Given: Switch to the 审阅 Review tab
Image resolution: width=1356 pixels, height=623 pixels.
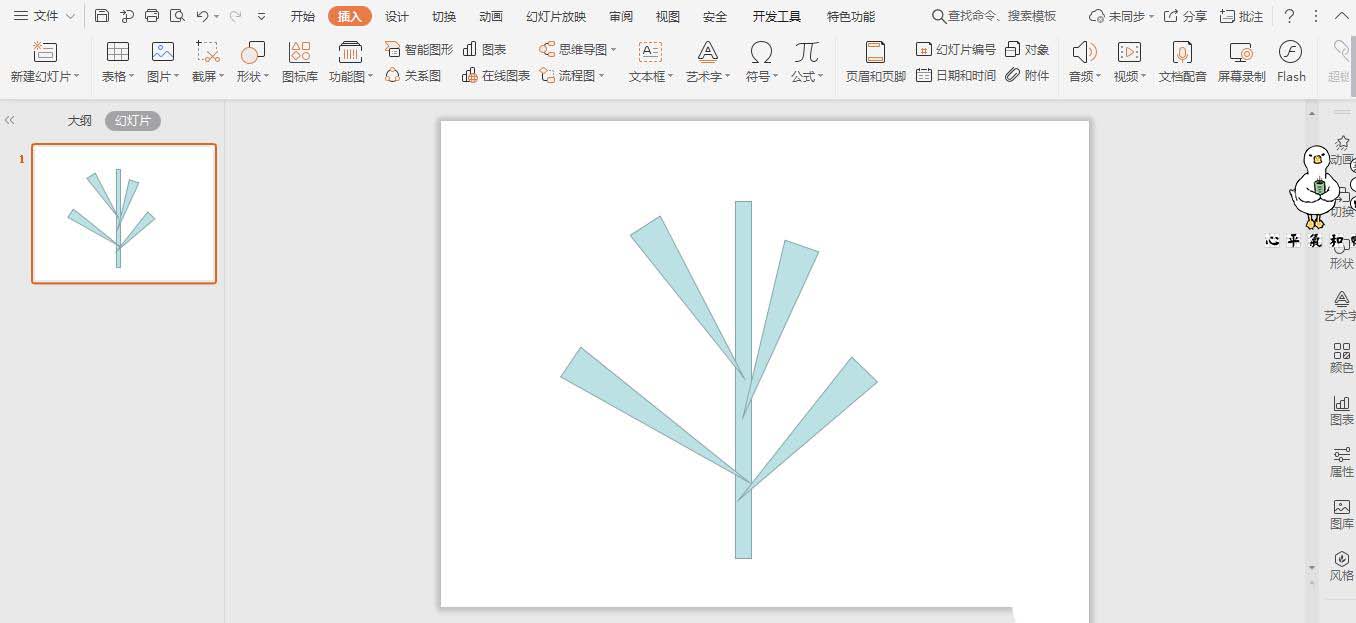Looking at the screenshot, I should [x=621, y=16].
